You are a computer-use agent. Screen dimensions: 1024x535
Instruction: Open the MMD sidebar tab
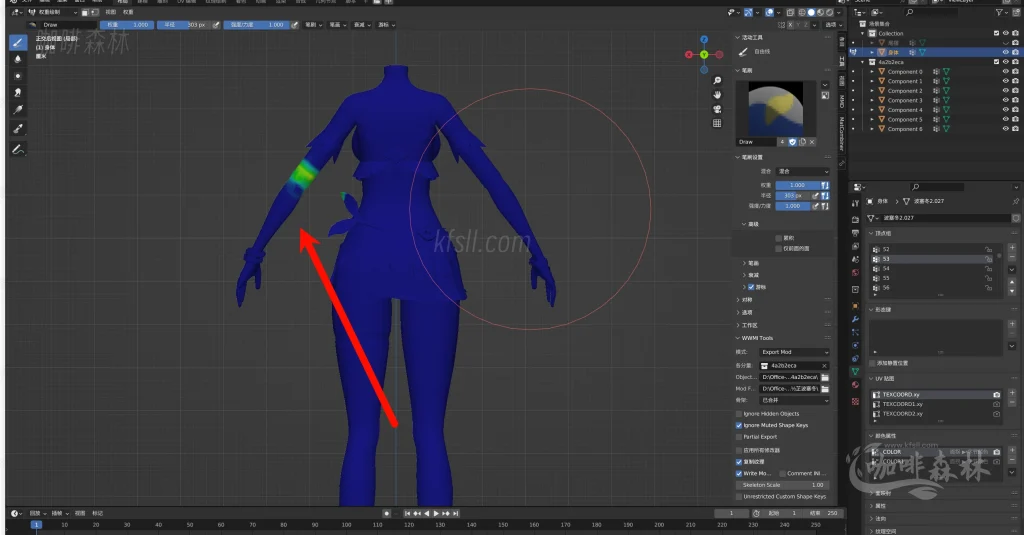coord(842,101)
